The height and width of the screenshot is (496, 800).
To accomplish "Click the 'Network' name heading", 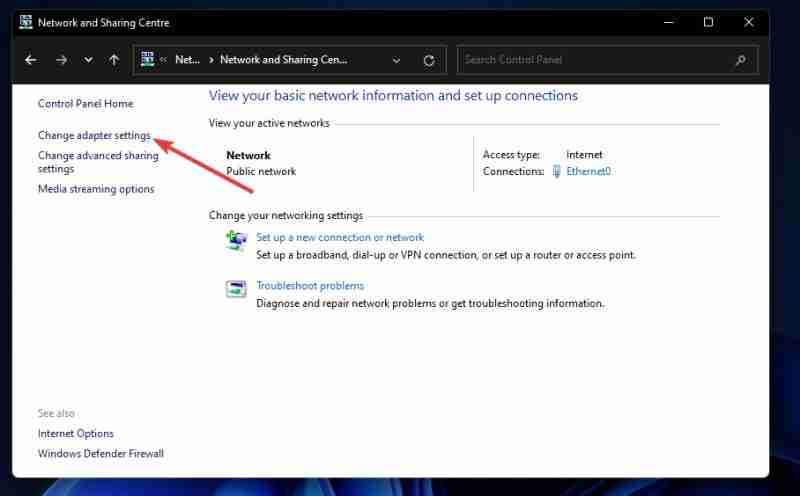I will pyautogui.click(x=248, y=155).
